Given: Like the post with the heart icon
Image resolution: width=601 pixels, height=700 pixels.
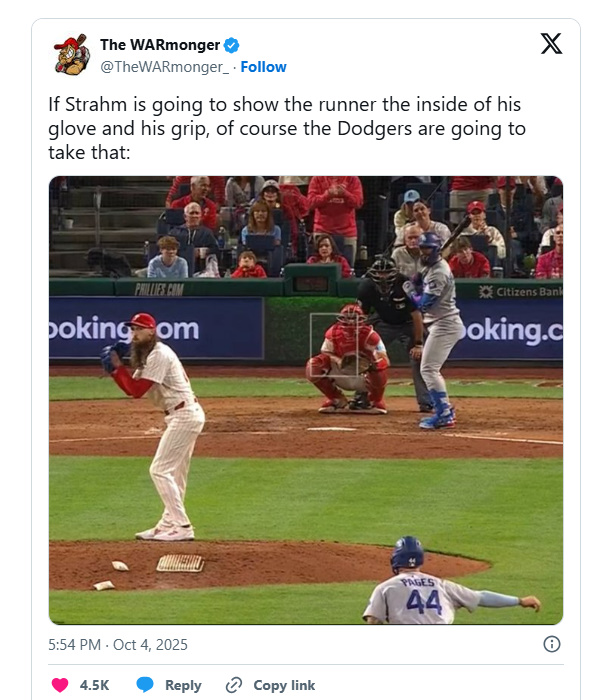Looking at the screenshot, I should click(x=60, y=685).
